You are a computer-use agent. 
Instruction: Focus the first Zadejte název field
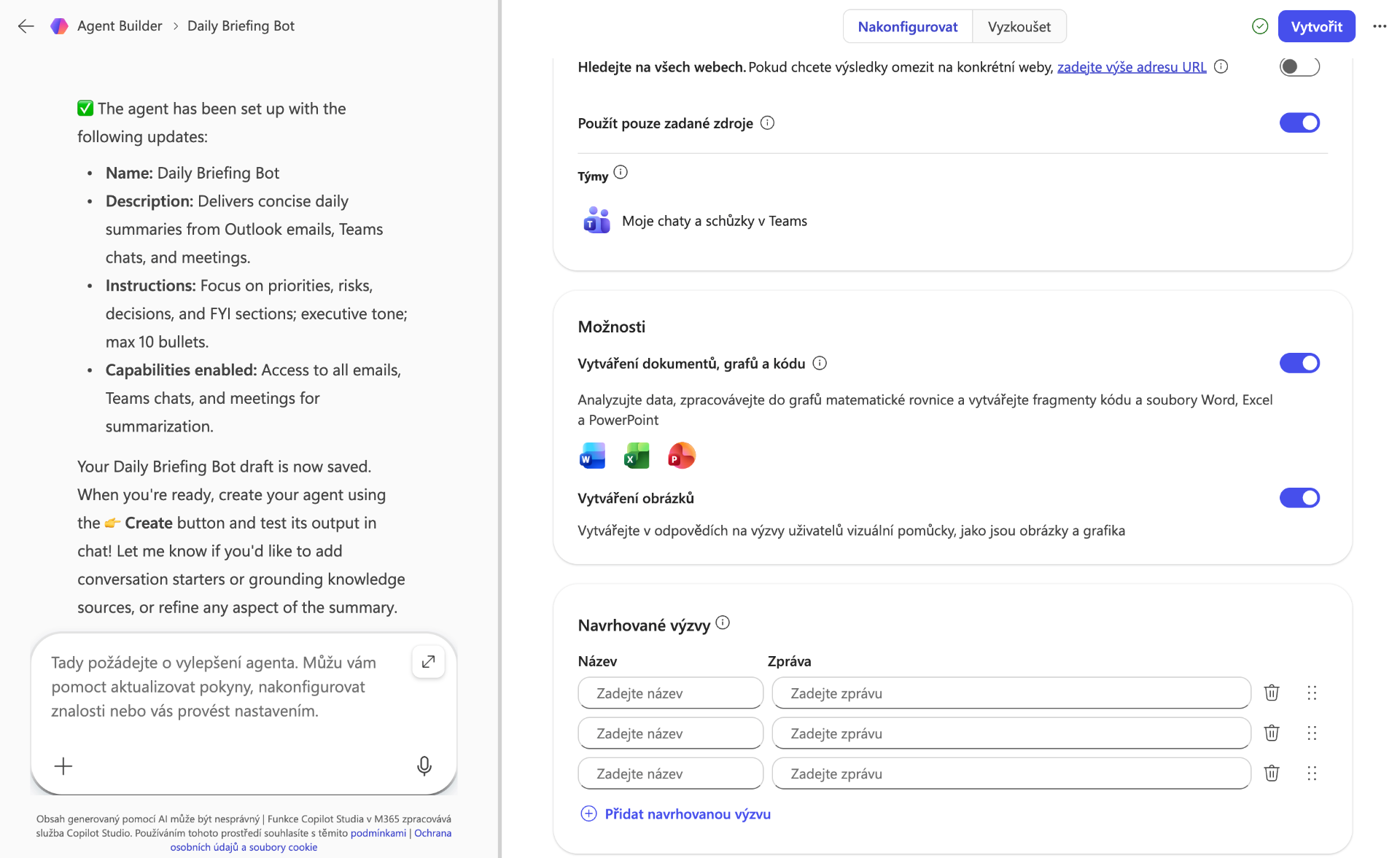671,693
